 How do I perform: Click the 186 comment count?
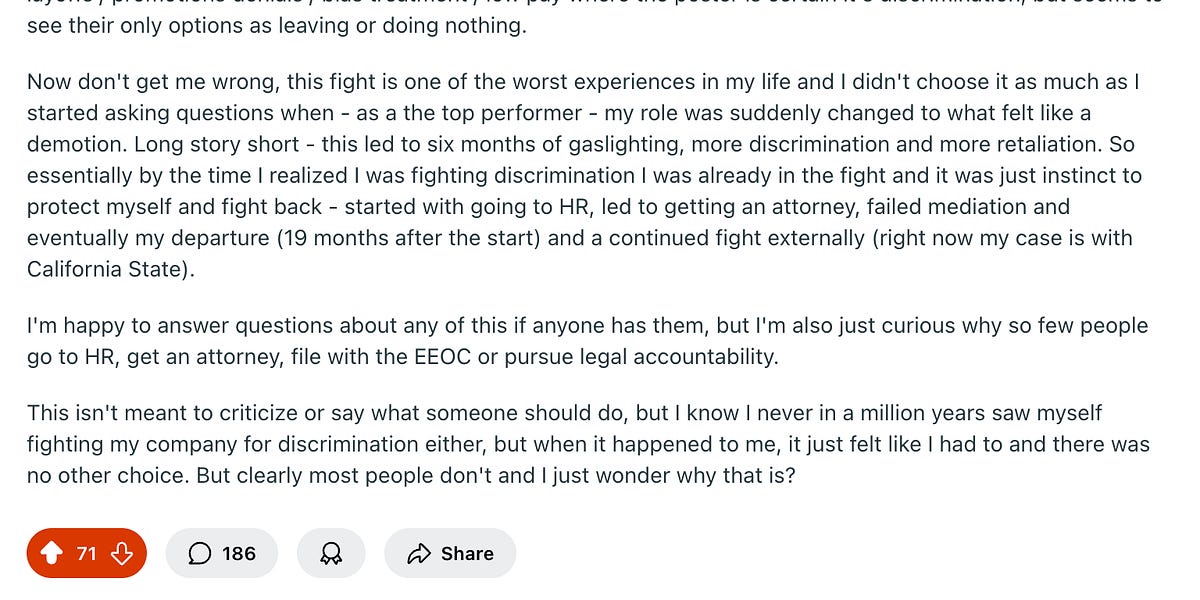pos(240,553)
